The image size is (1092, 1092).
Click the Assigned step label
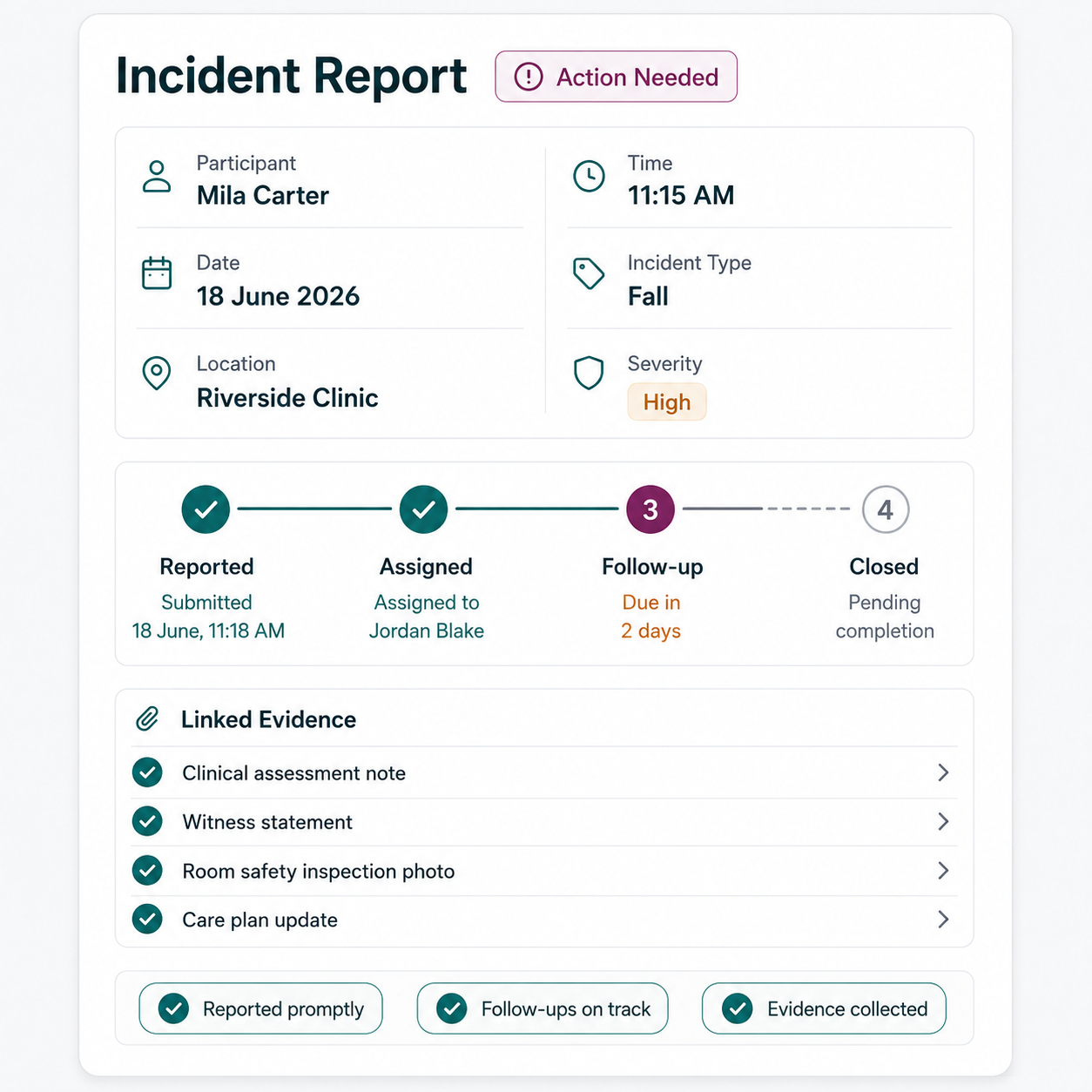coord(426,567)
